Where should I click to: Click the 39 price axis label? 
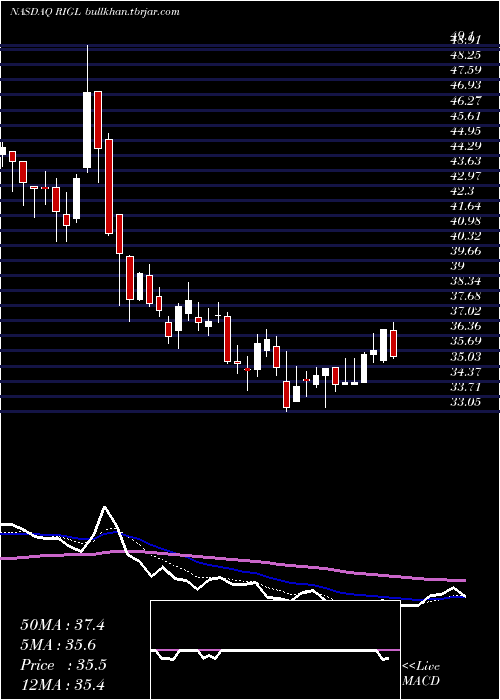pos(458,266)
